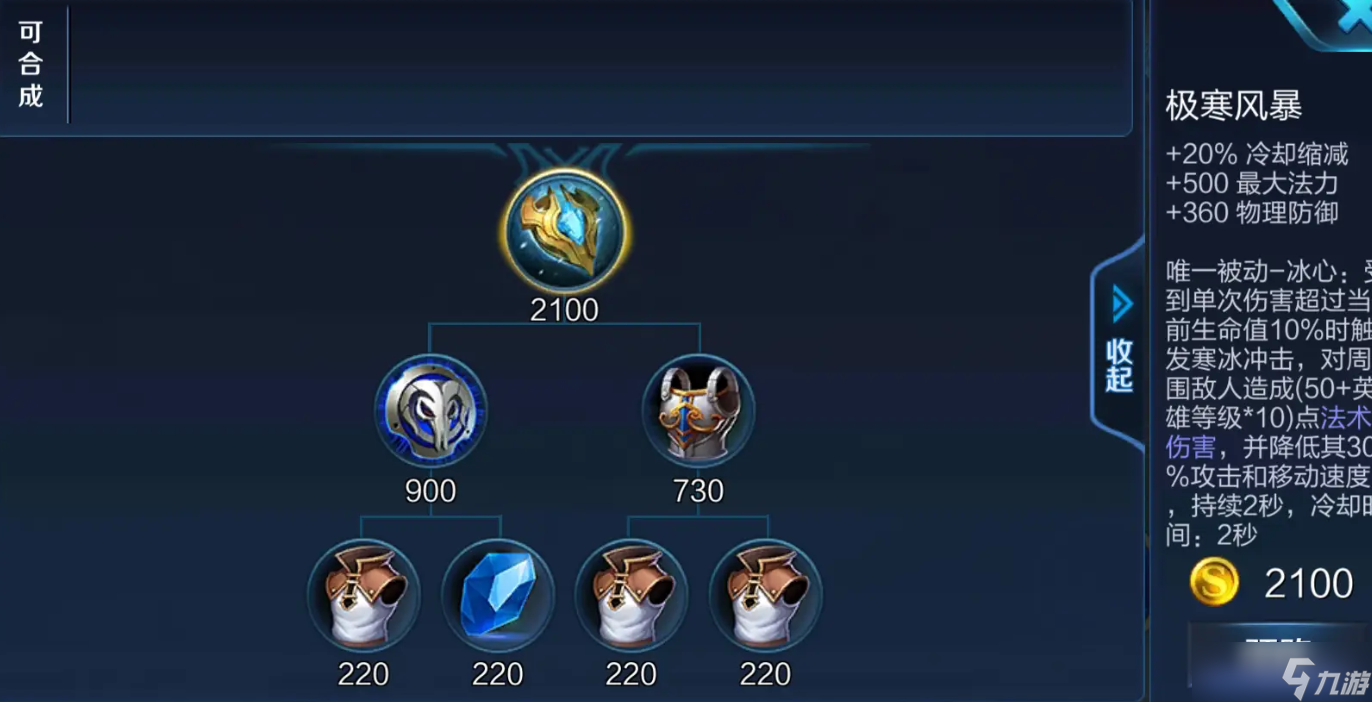This screenshot has width=1372, height=702.
Task: Open the 可合成 side tab
Action: pyautogui.click(x=31, y=65)
